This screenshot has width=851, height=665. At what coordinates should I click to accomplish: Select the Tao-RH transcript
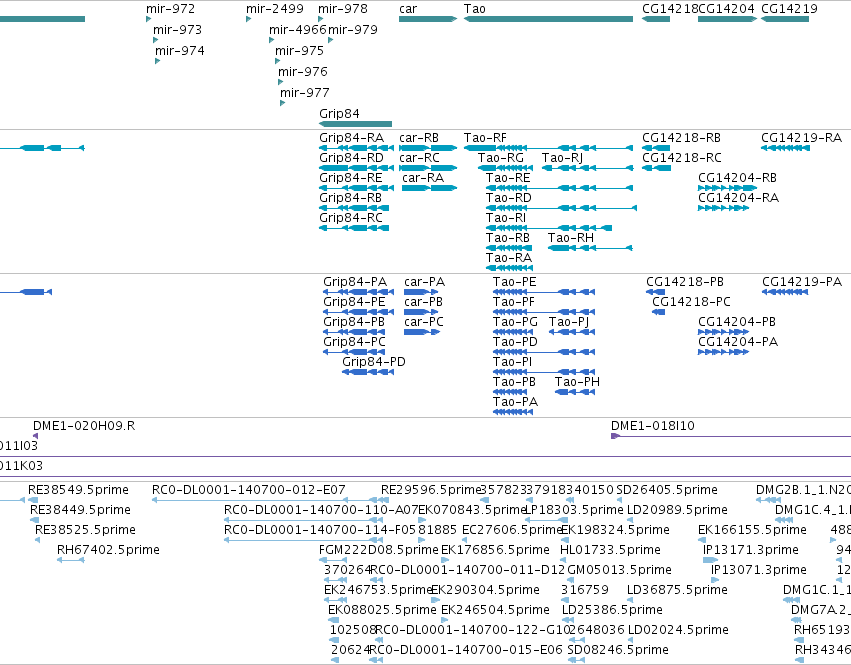590,248
